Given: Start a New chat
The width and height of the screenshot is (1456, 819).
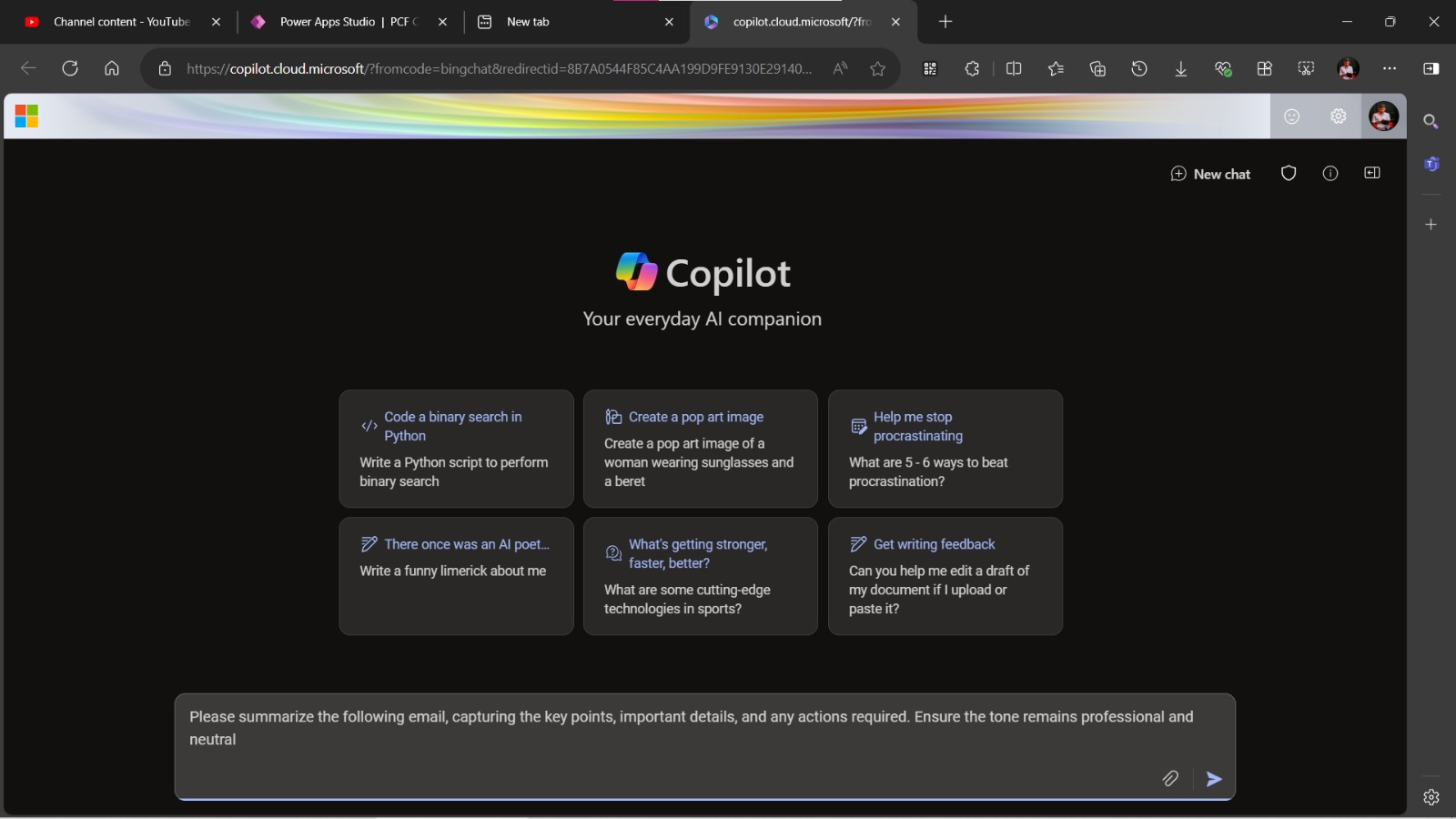Looking at the screenshot, I should (1210, 174).
